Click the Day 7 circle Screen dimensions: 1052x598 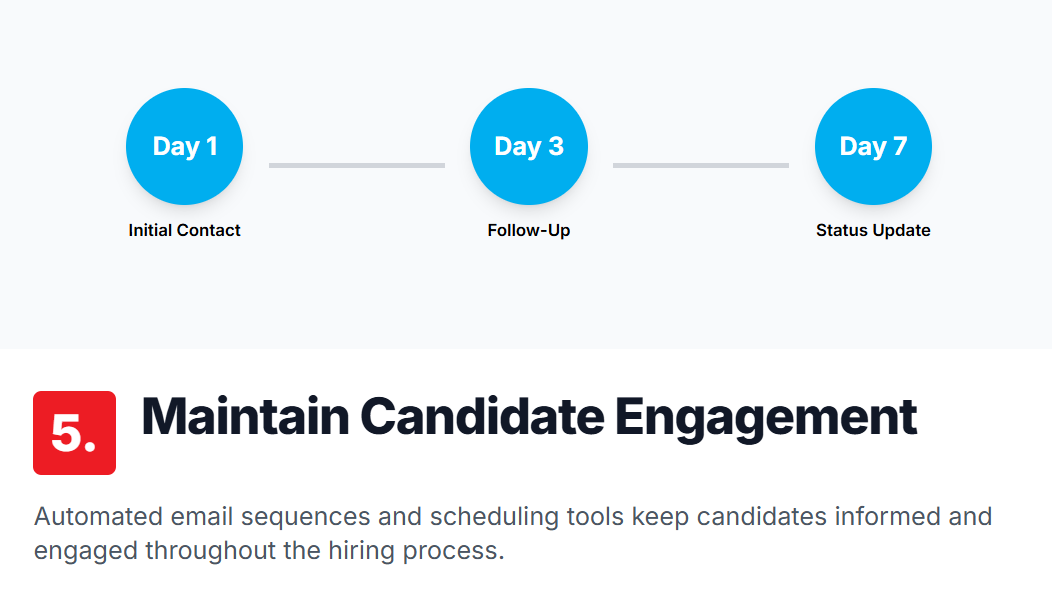pos(873,146)
